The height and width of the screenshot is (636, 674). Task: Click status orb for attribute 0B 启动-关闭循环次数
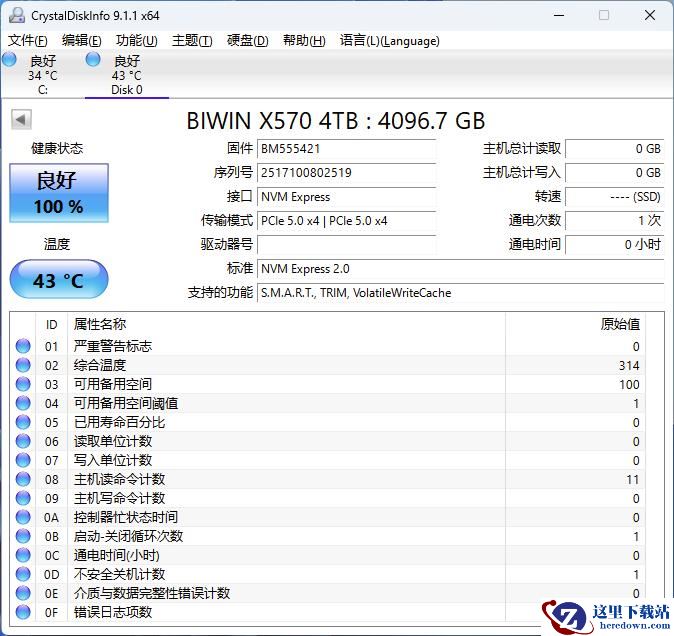(x=23, y=536)
